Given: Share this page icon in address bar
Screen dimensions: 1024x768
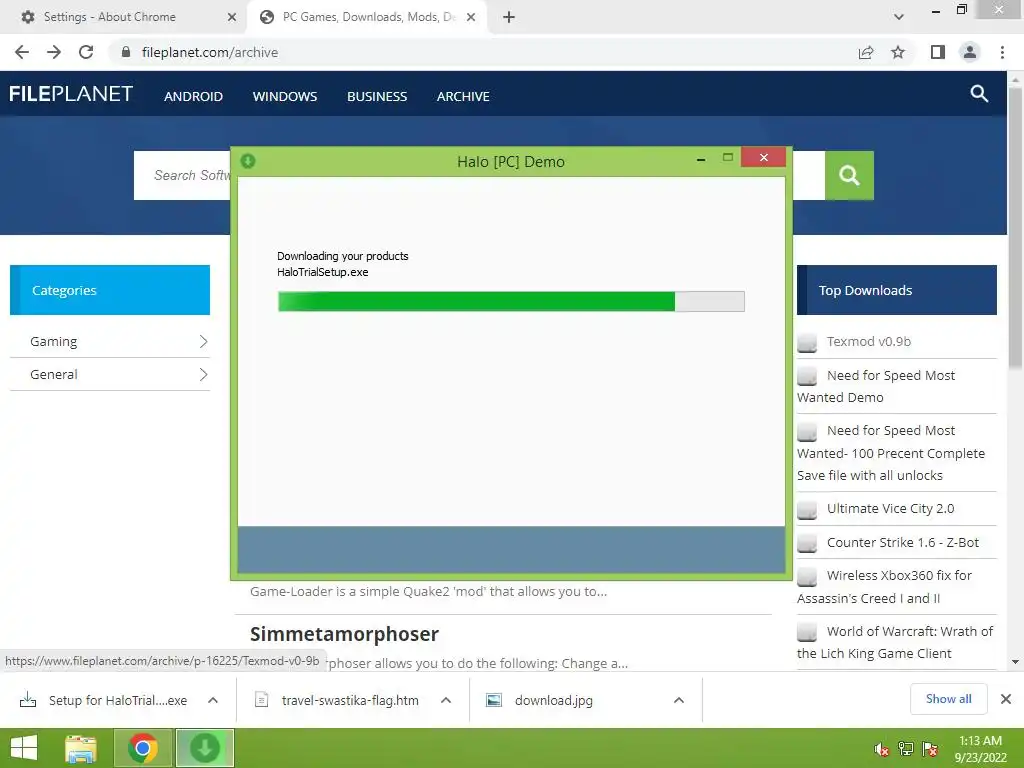Looking at the screenshot, I should point(866,52).
